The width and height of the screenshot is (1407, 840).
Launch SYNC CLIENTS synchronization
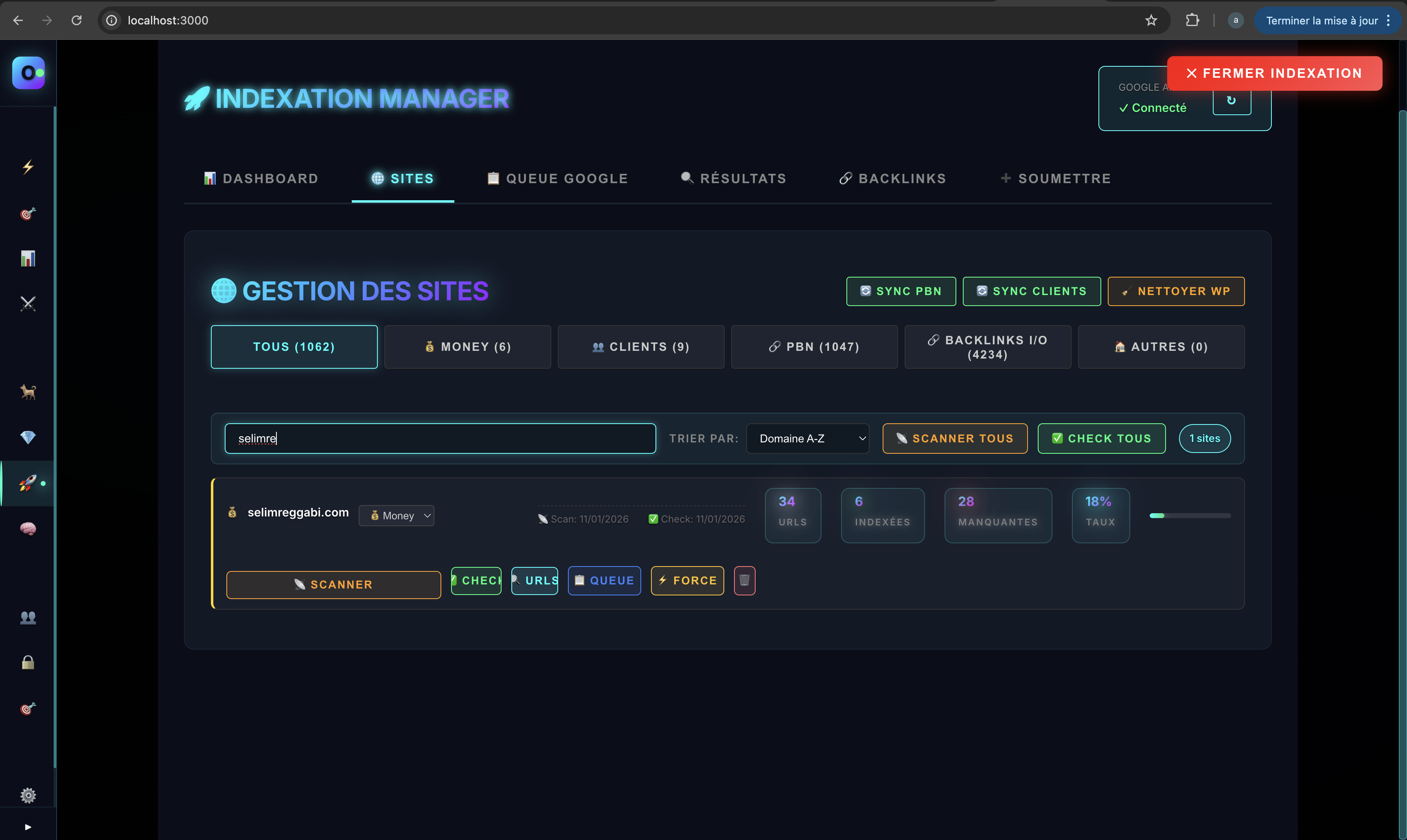point(1031,291)
